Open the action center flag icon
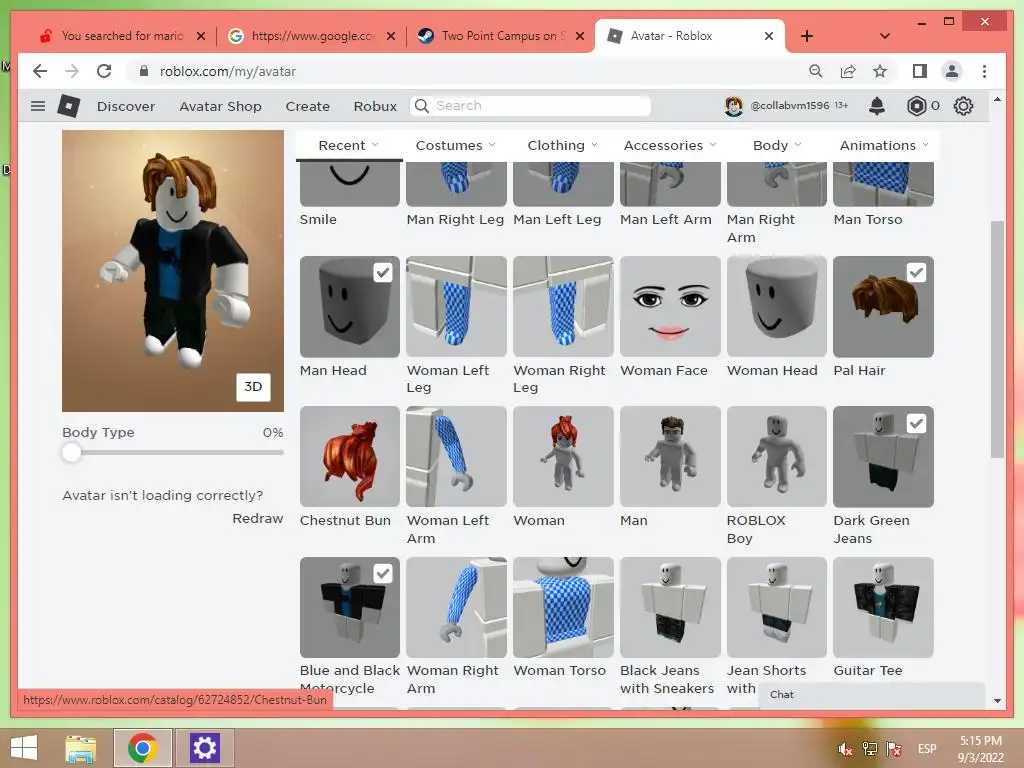Screen dimensions: 1024x768 [893, 749]
